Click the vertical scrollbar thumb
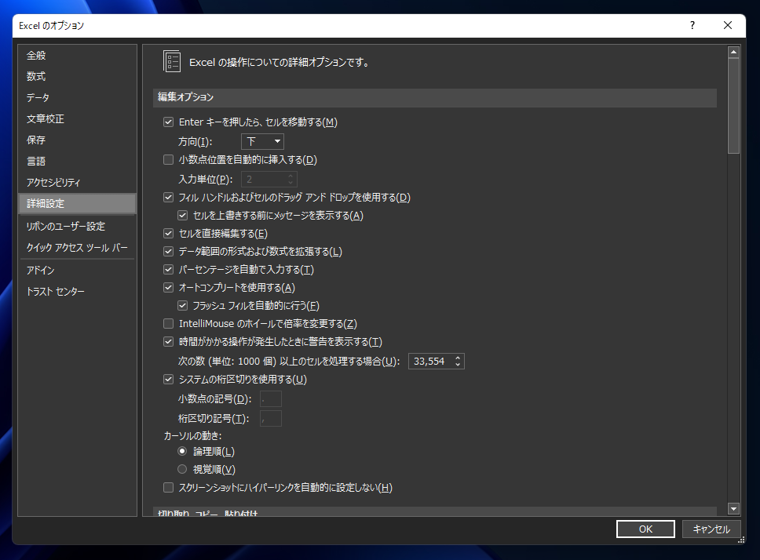This screenshot has height=560, width=760. click(x=734, y=106)
